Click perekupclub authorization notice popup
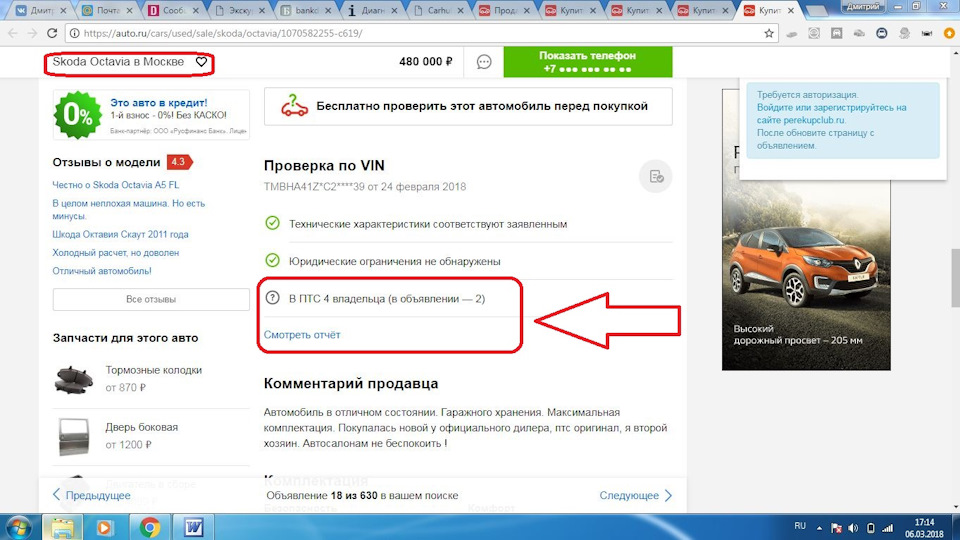Image resolution: width=960 pixels, height=540 pixels. (x=842, y=121)
